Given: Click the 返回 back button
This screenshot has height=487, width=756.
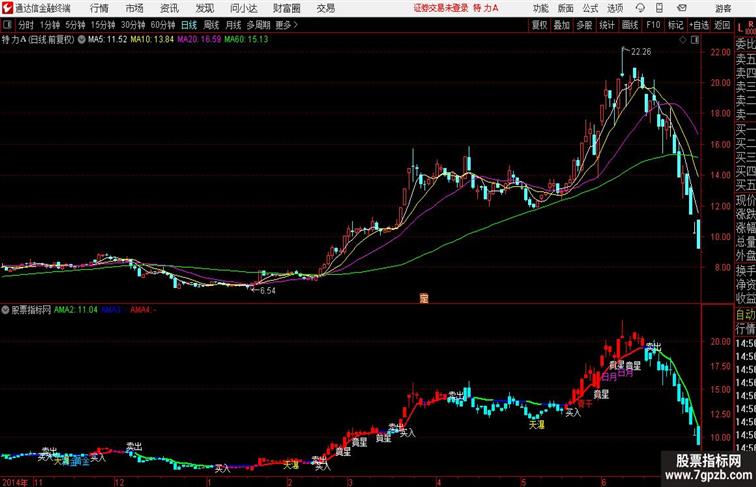Looking at the screenshot, I should [722, 25].
